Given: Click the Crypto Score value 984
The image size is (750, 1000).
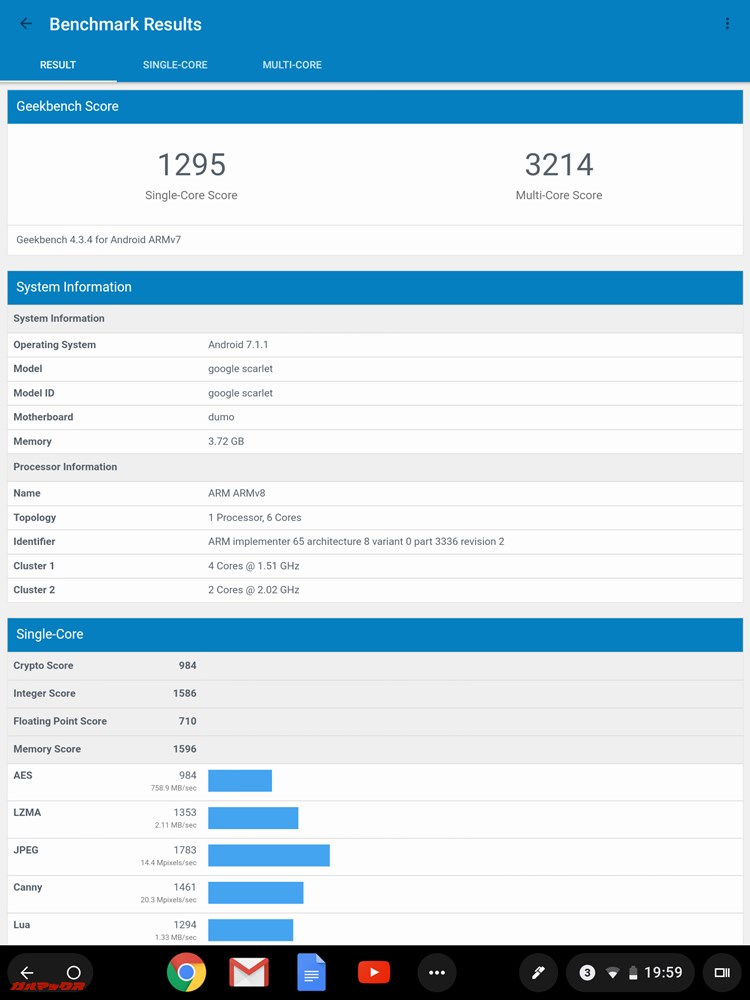Looking at the screenshot, I should point(188,665).
